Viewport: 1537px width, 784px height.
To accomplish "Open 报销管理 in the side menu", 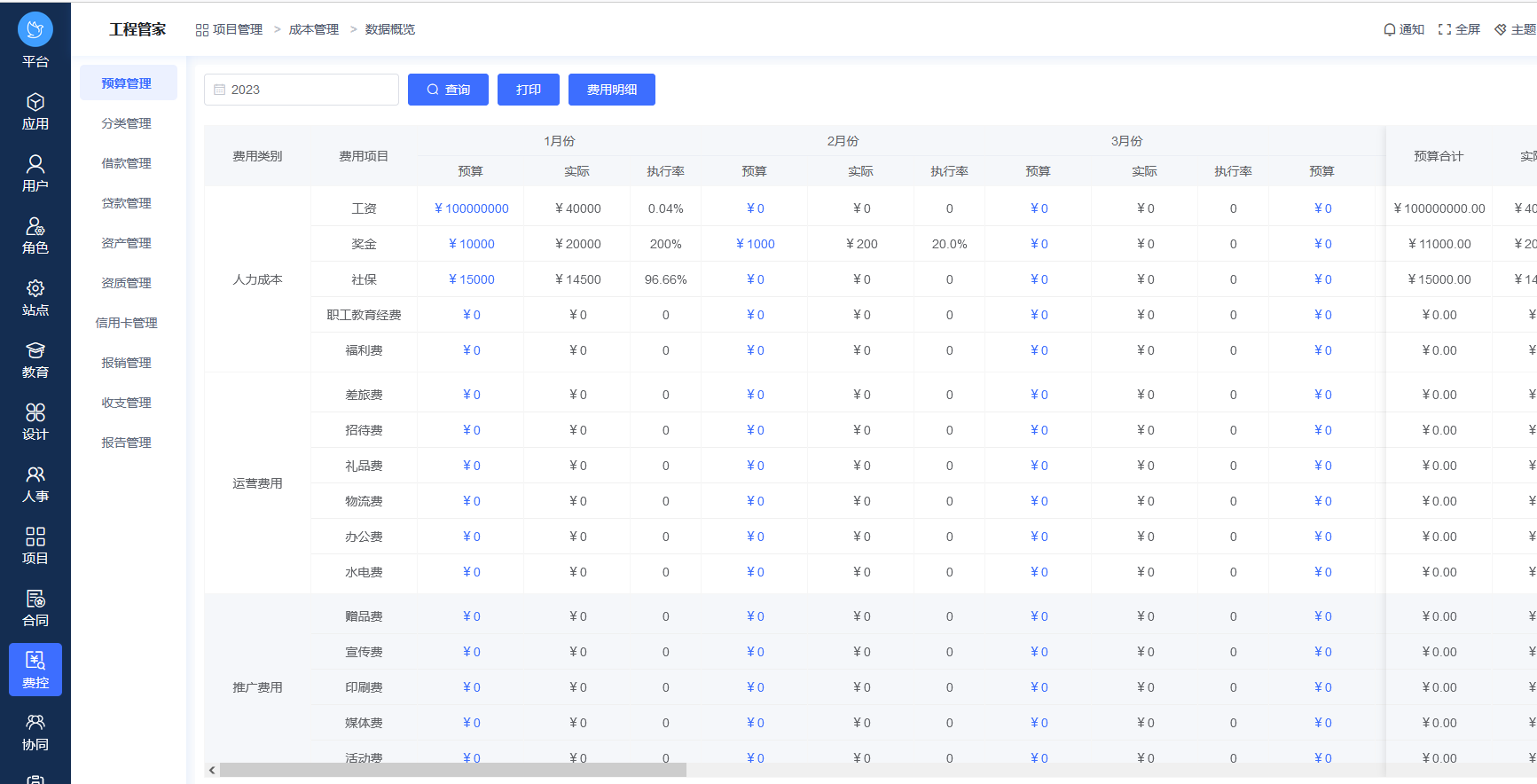I will point(127,363).
